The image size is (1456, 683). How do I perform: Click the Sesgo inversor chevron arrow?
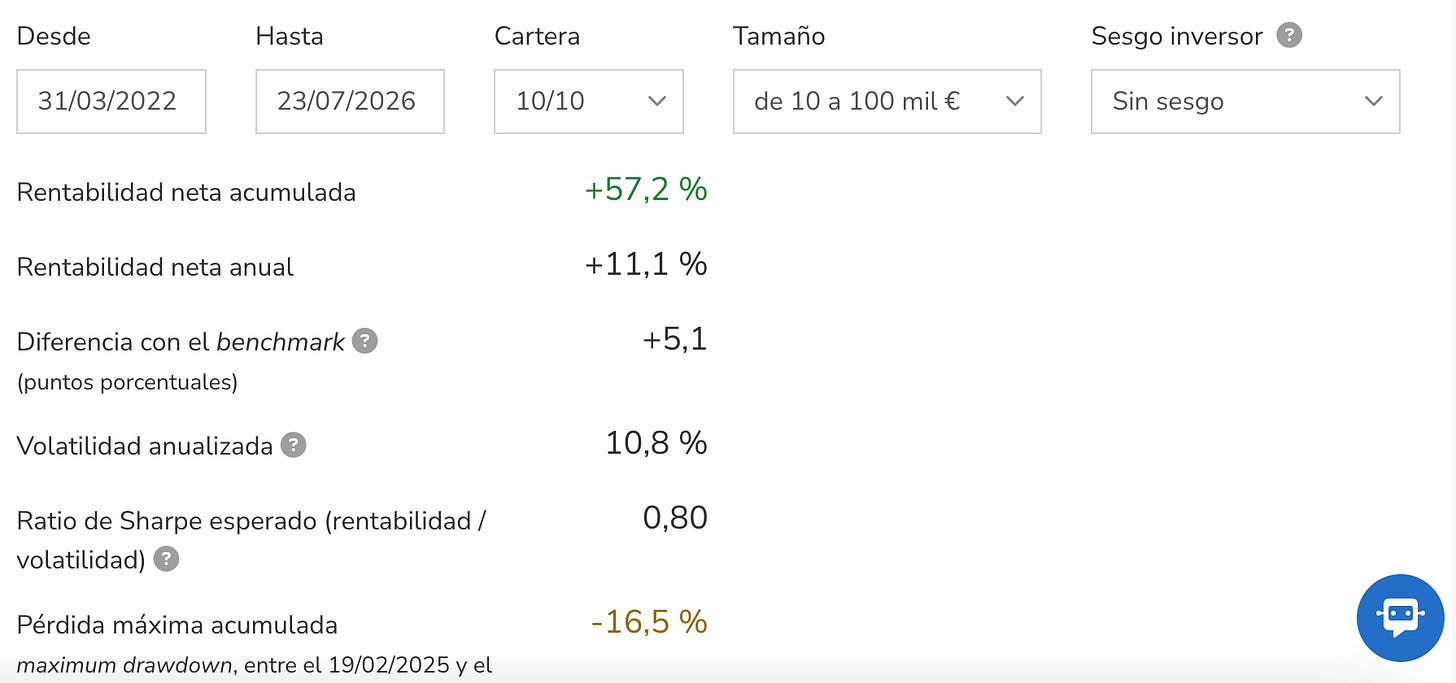click(x=1374, y=101)
